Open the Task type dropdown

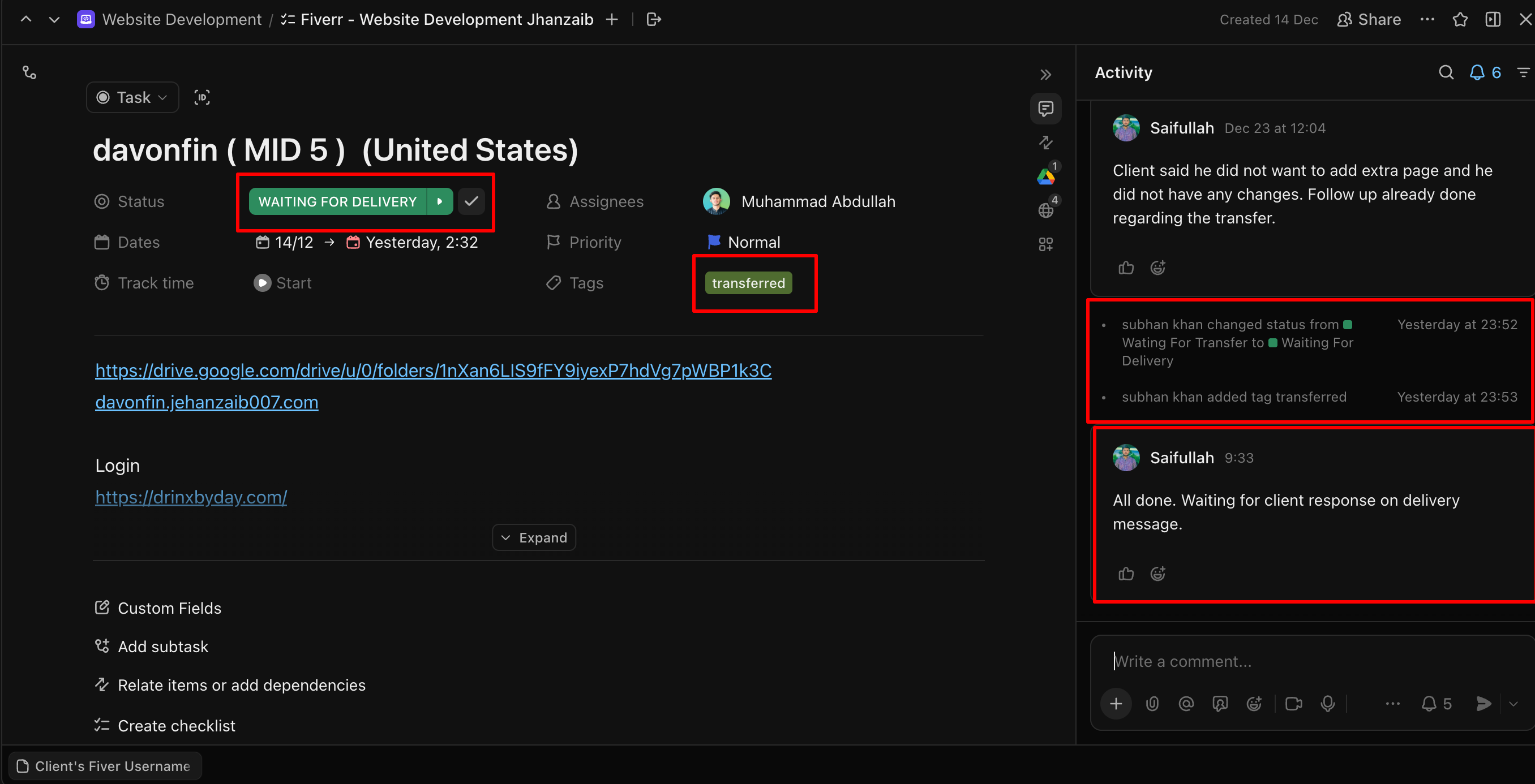[132, 97]
